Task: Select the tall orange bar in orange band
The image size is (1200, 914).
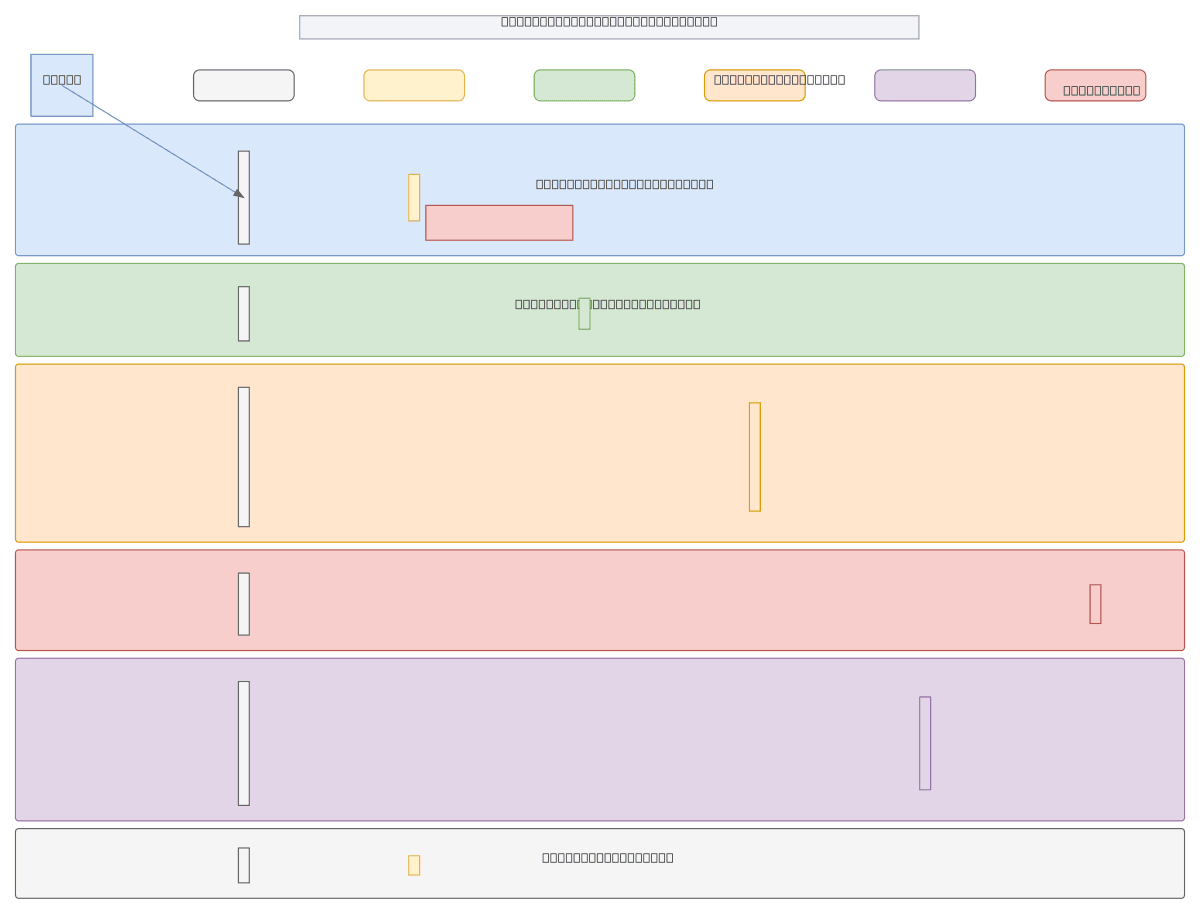Action: [x=755, y=456]
